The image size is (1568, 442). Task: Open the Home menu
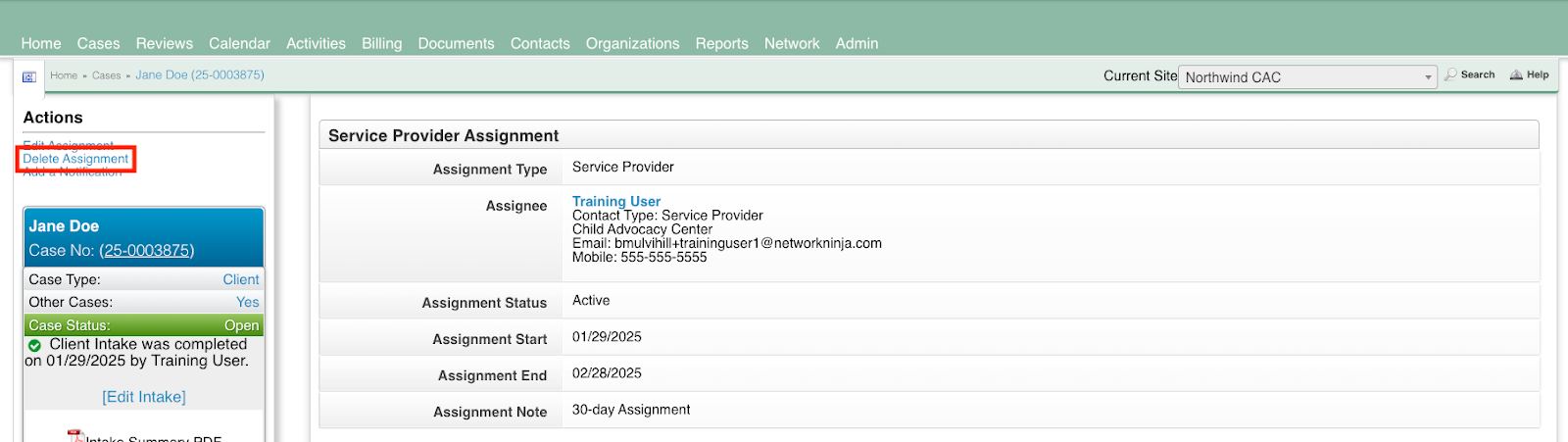click(x=41, y=43)
